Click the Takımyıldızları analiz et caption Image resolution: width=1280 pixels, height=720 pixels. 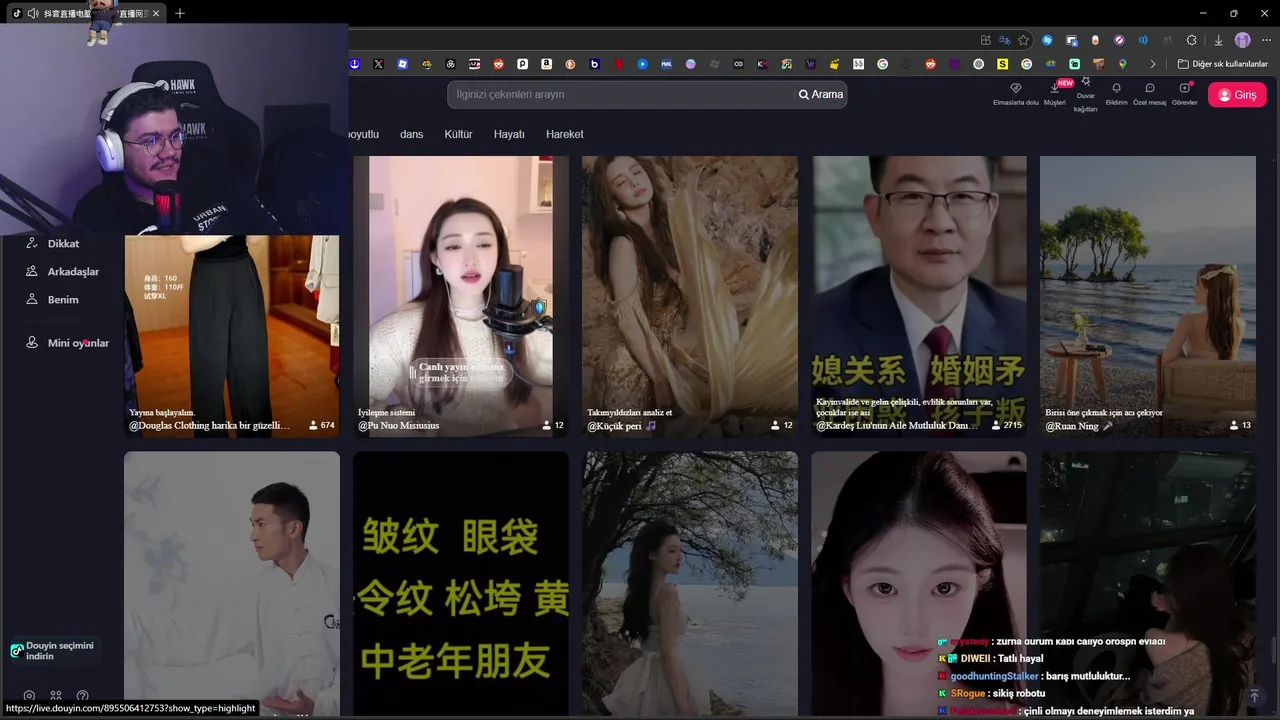point(629,412)
